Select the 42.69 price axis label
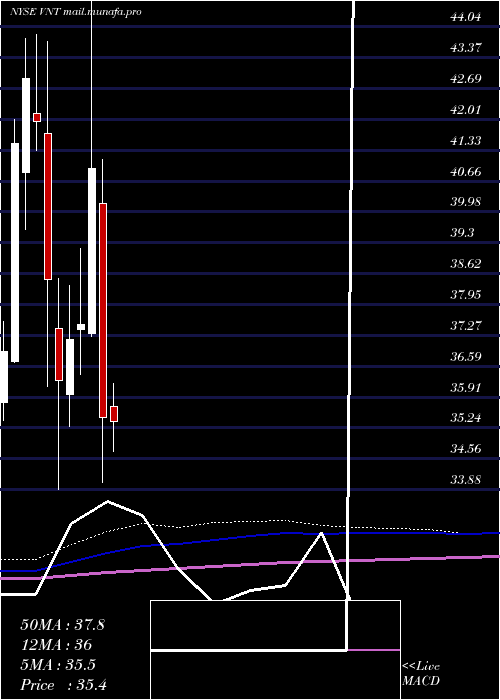 pyautogui.click(x=466, y=79)
